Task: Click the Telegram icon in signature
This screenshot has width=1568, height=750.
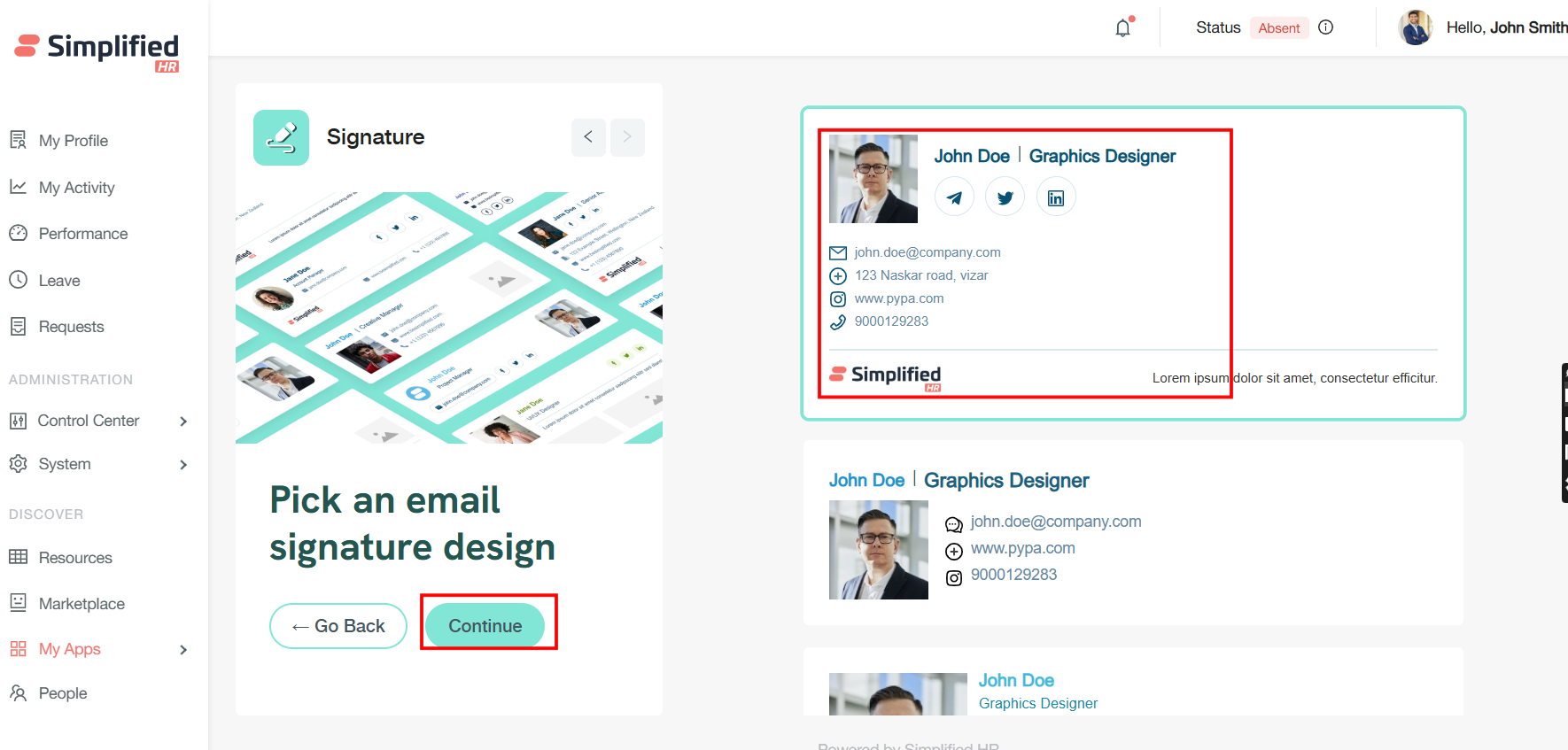Action: [x=954, y=197]
